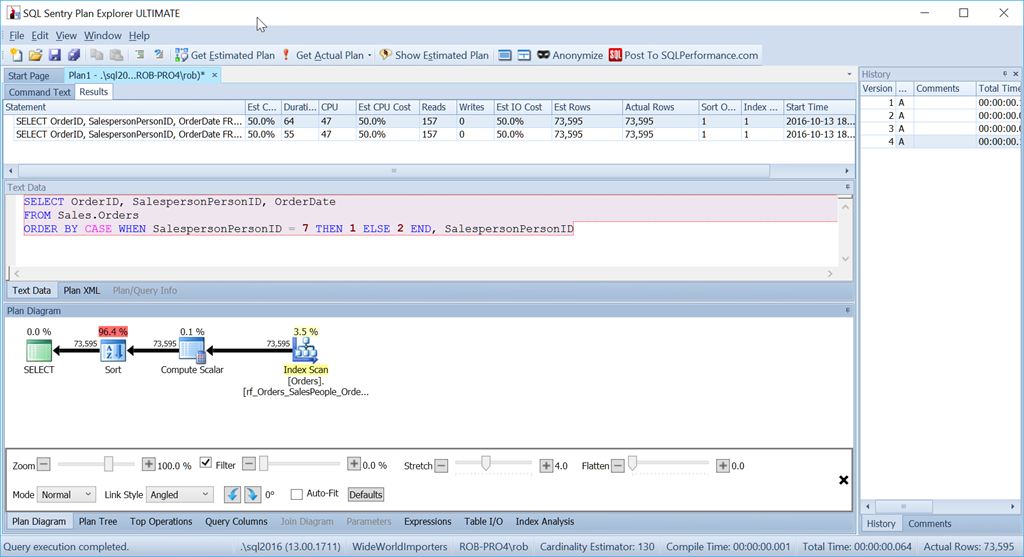Click the Anonymize mask icon
Image resolution: width=1024 pixels, height=557 pixels.
coord(543,55)
